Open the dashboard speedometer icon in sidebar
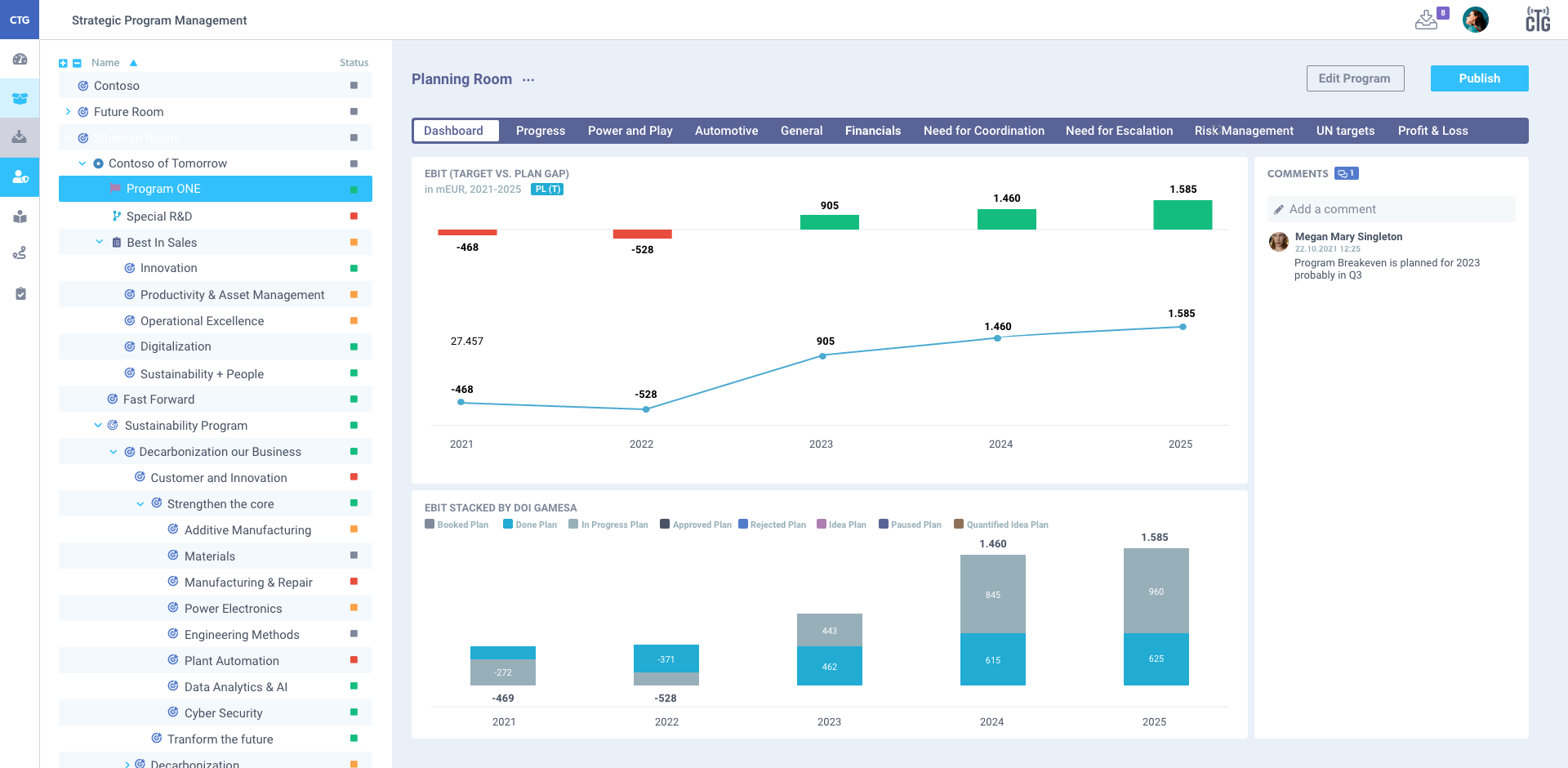This screenshot has height=768, width=1568. click(x=20, y=59)
